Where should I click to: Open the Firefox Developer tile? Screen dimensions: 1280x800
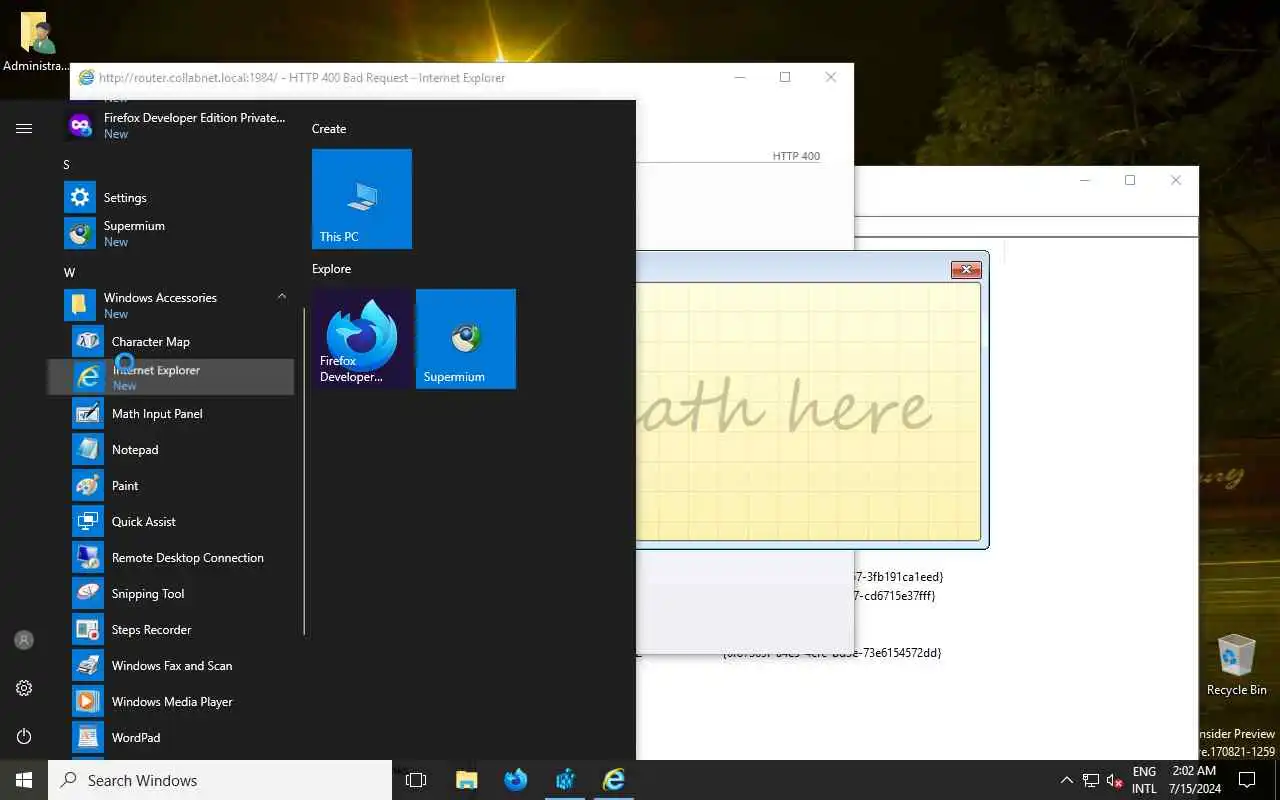(x=362, y=339)
